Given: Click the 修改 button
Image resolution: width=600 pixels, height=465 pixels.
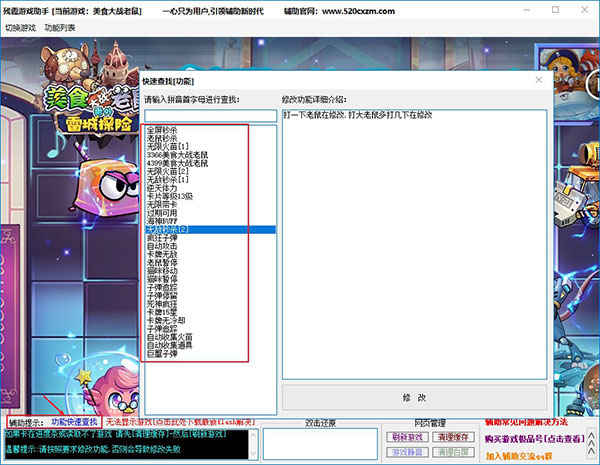Looking at the screenshot, I should click(x=414, y=398).
